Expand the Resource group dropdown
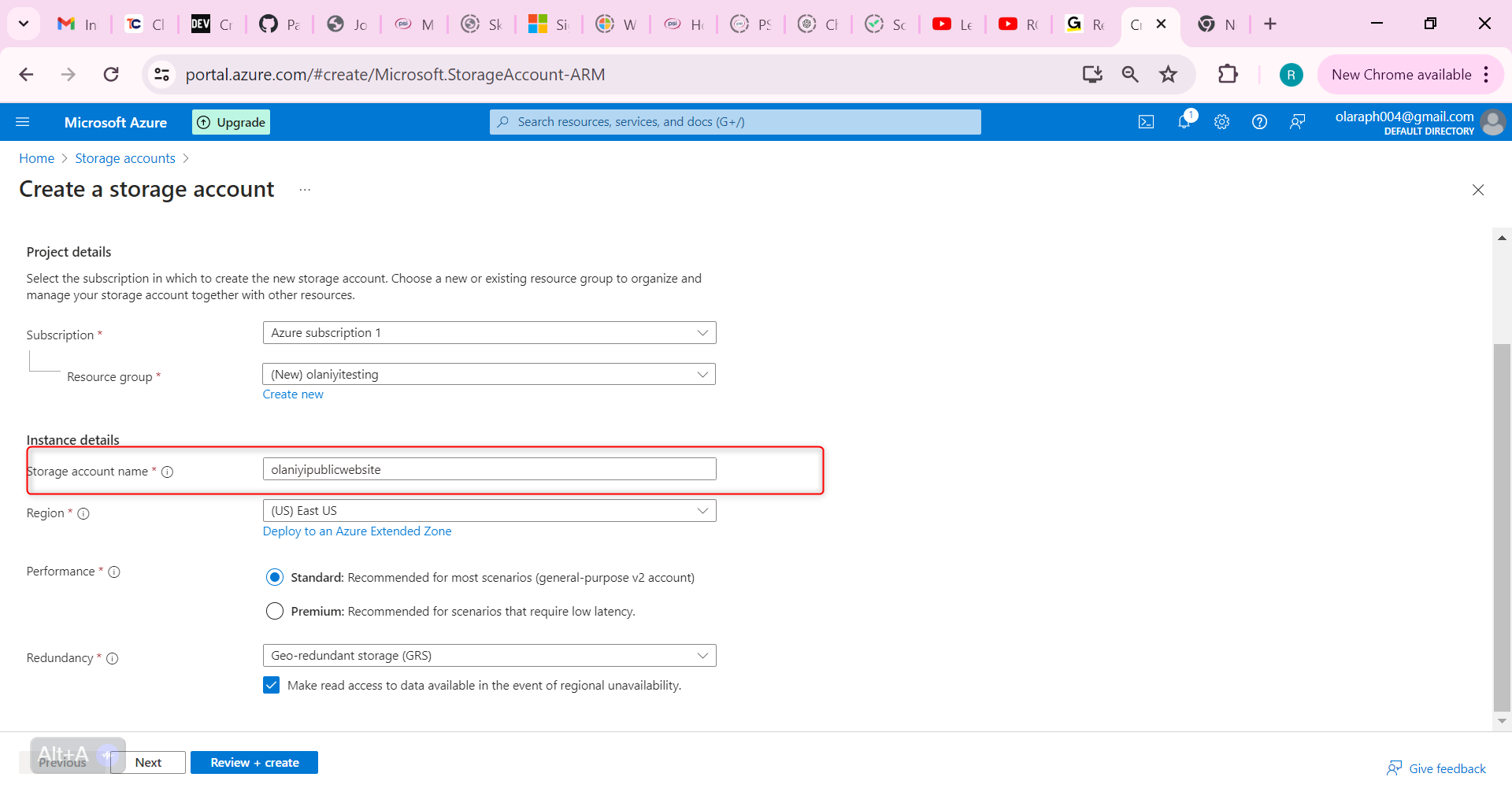 pos(489,374)
